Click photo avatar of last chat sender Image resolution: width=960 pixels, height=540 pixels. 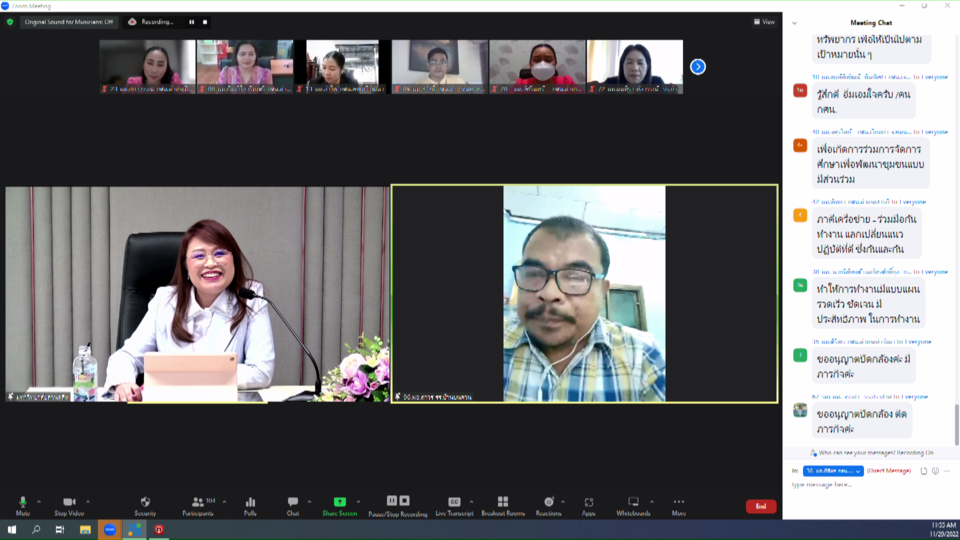(800, 410)
